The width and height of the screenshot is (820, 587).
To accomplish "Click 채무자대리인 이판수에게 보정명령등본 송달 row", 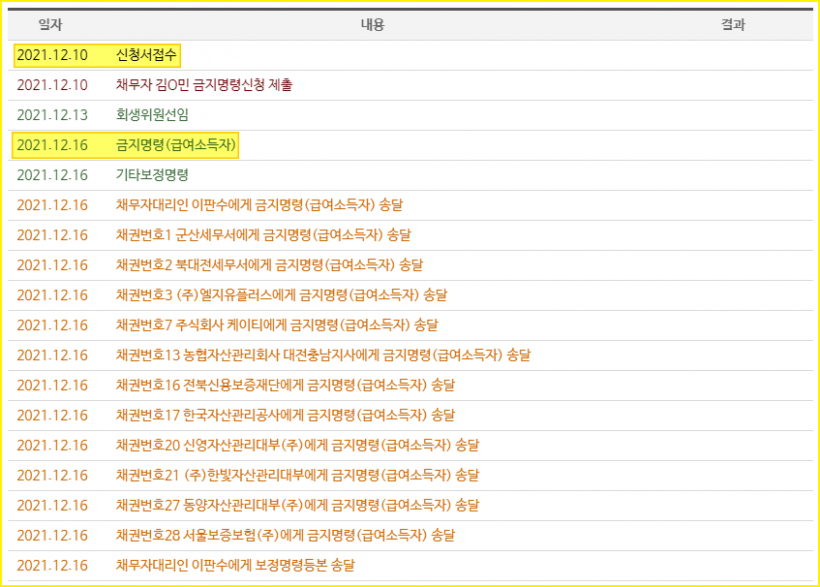I will (x=411, y=566).
